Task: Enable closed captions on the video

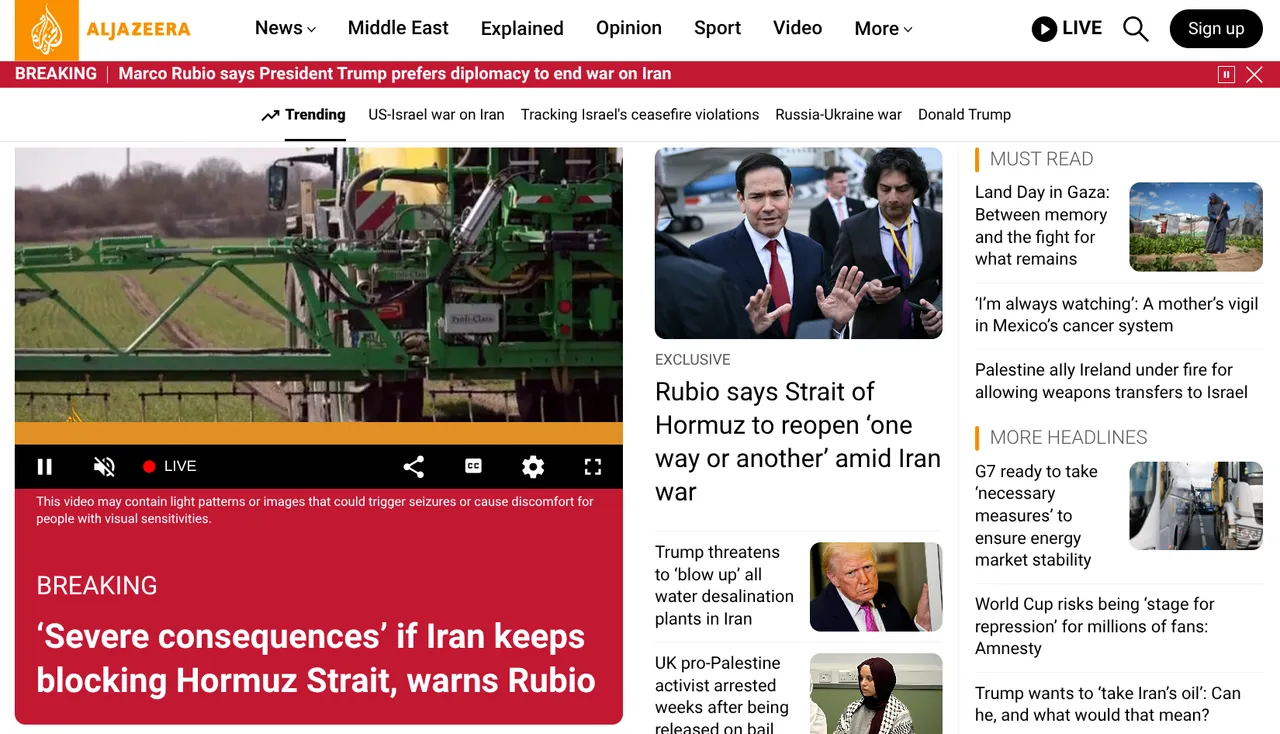Action: [473, 466]
